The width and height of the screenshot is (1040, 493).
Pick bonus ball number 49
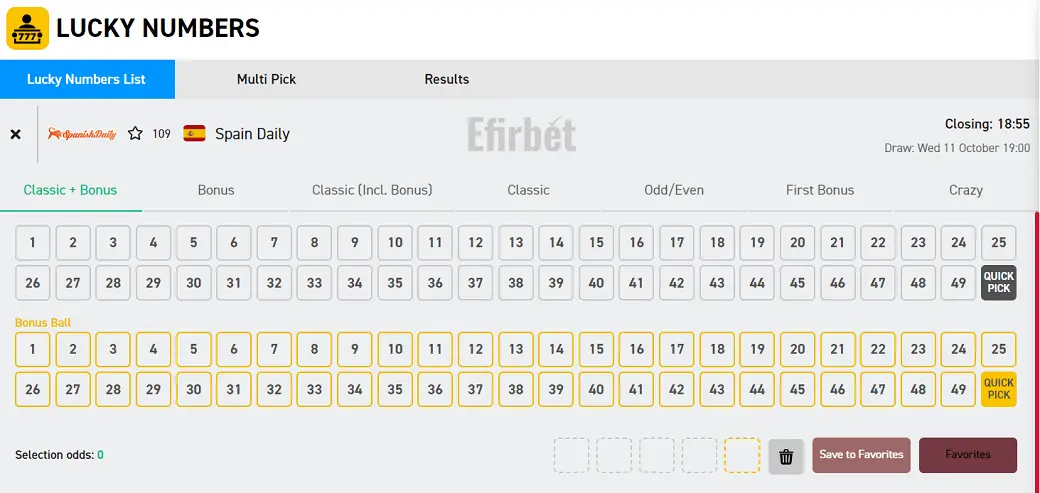958,389
